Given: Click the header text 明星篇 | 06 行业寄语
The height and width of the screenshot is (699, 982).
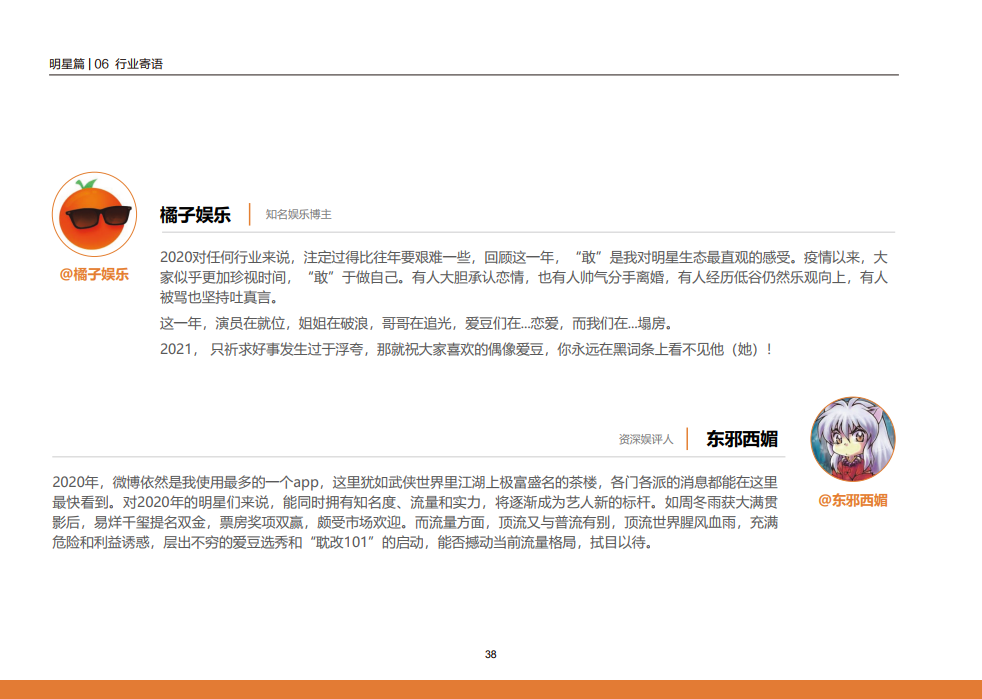Looking at the screenshot, I should coord(106,64).
